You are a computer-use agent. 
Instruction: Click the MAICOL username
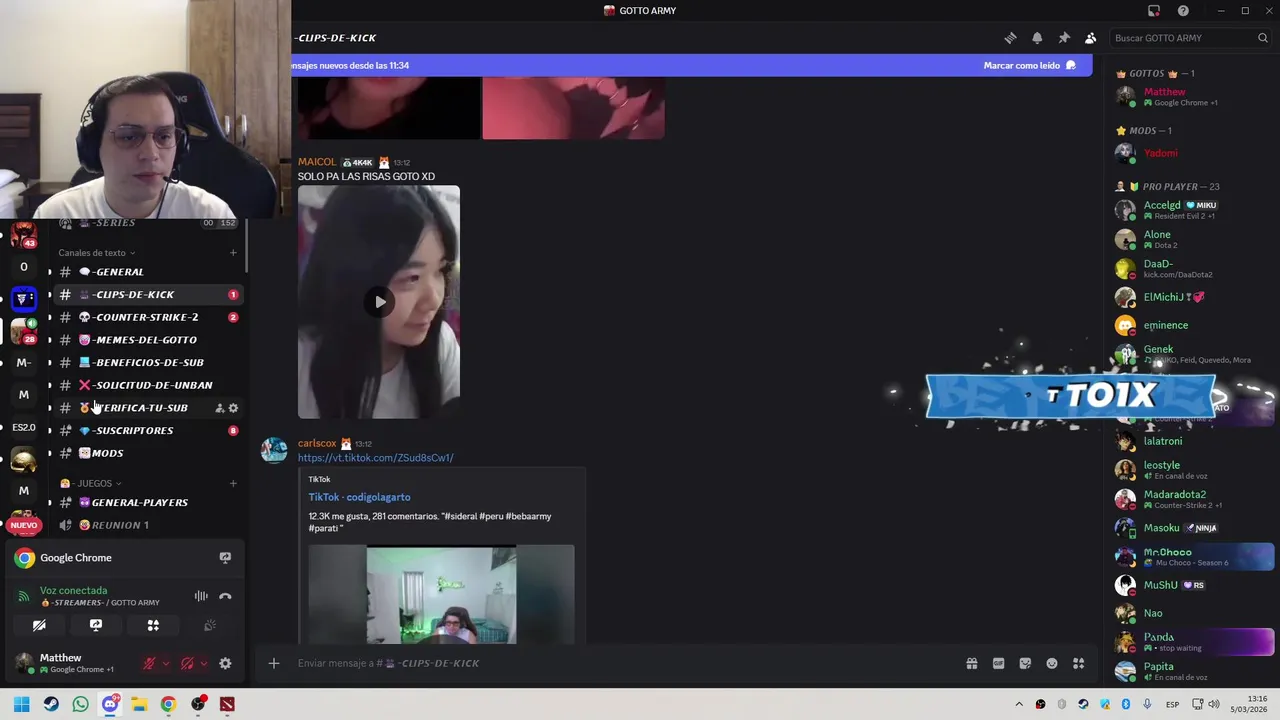(x=317, y=162)
